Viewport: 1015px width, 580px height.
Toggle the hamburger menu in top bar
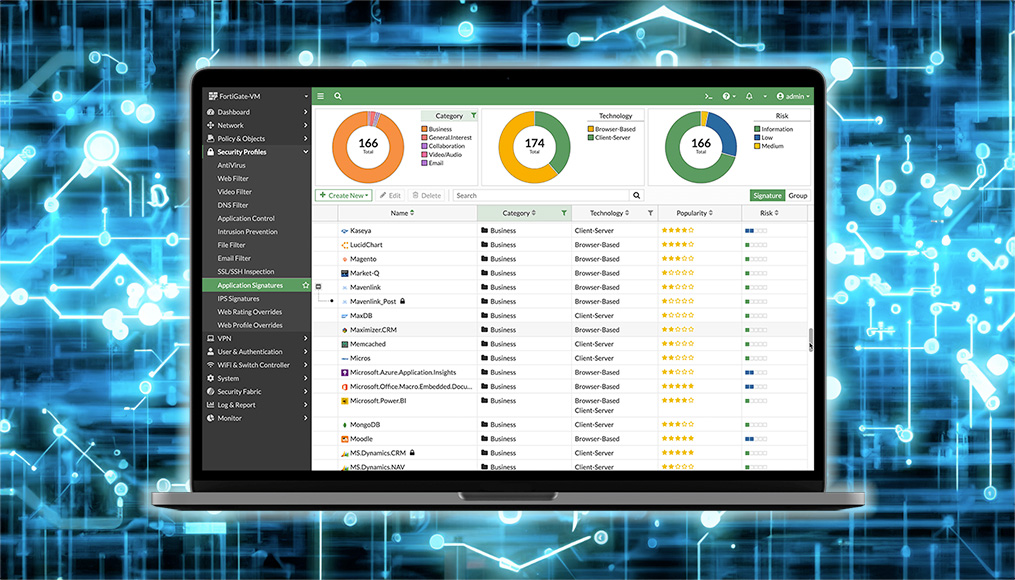pos(320,96)
